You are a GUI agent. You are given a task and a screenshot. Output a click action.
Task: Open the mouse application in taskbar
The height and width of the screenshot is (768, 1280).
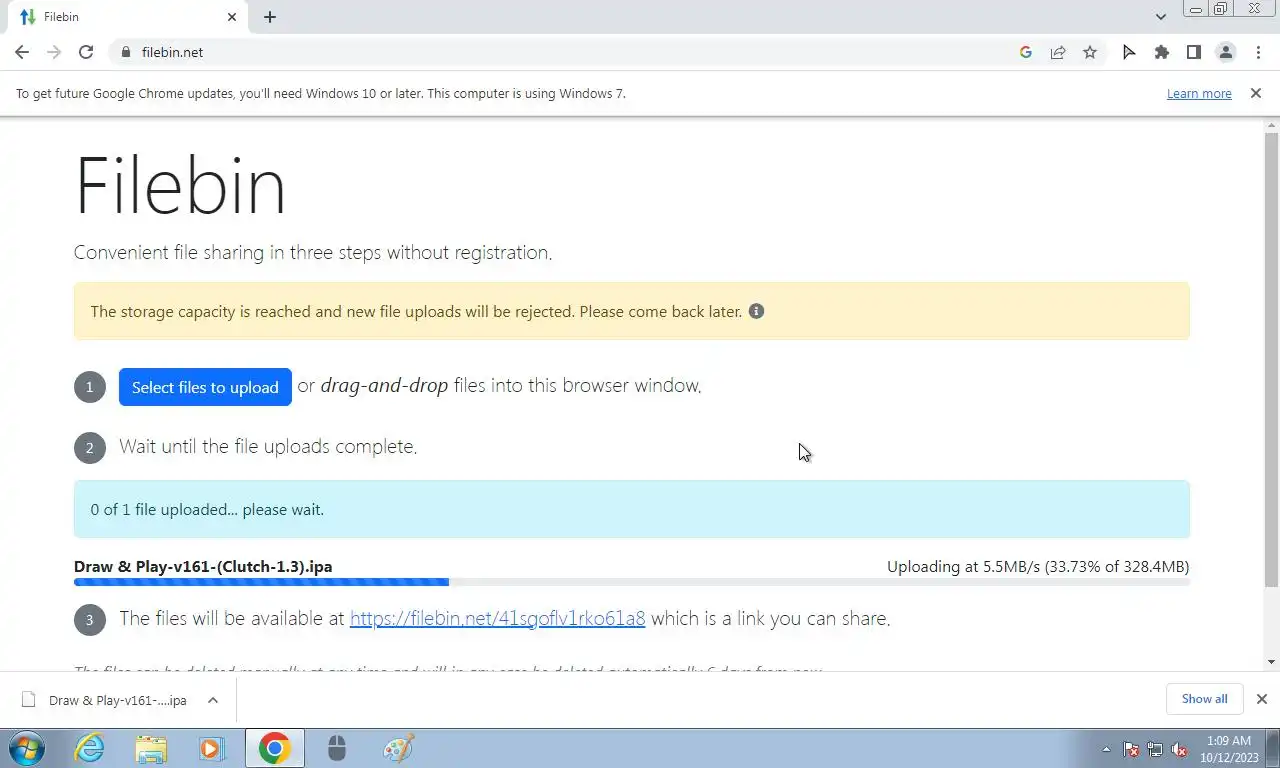point(336,748)
